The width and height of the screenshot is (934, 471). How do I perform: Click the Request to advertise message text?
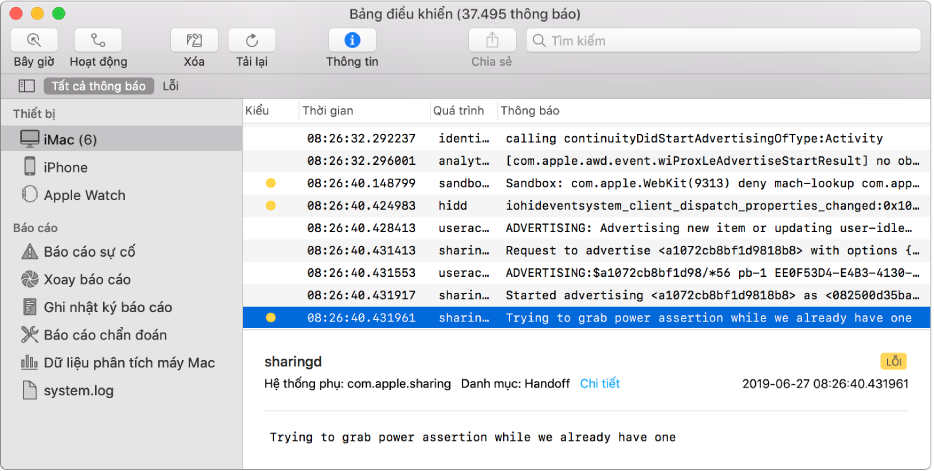(x=712, y=250)
